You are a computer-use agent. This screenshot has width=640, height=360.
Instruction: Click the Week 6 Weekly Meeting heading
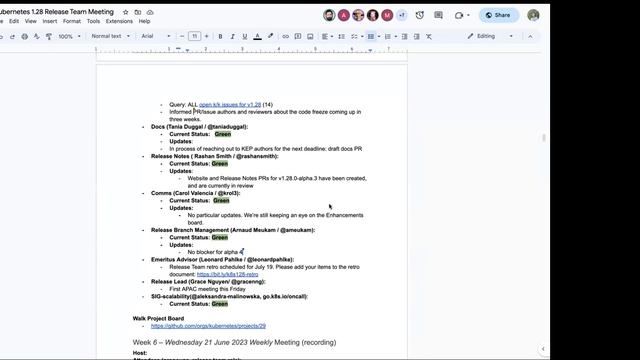click(x=234, y=342)
